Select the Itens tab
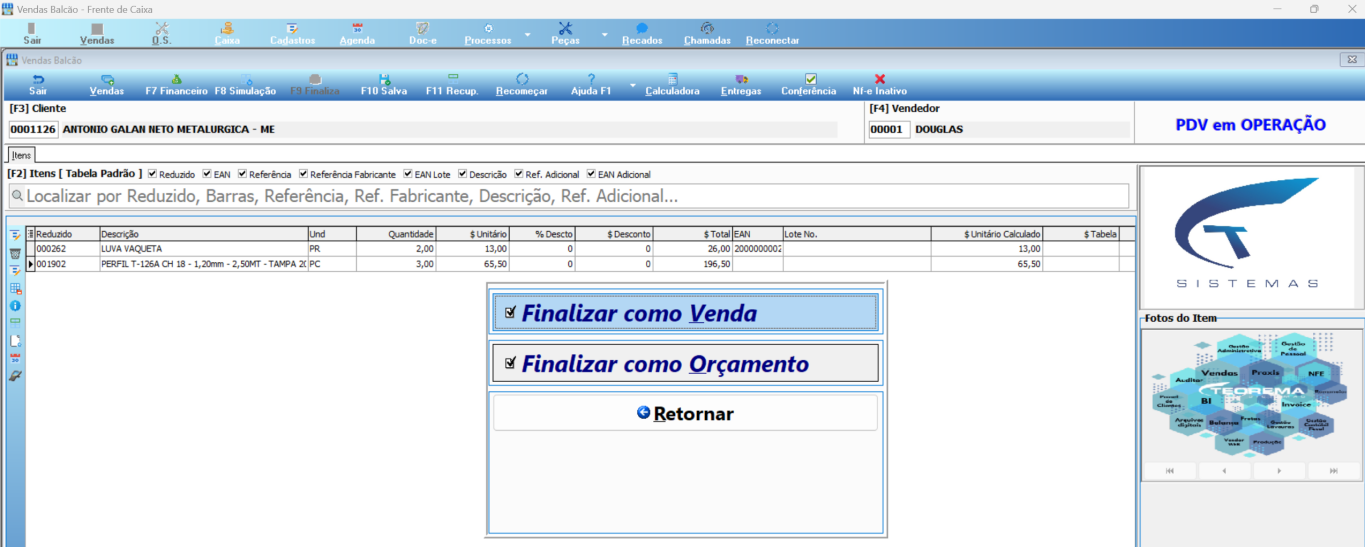The height and width of the screenshot is (547, 1365). pos(21,155)
